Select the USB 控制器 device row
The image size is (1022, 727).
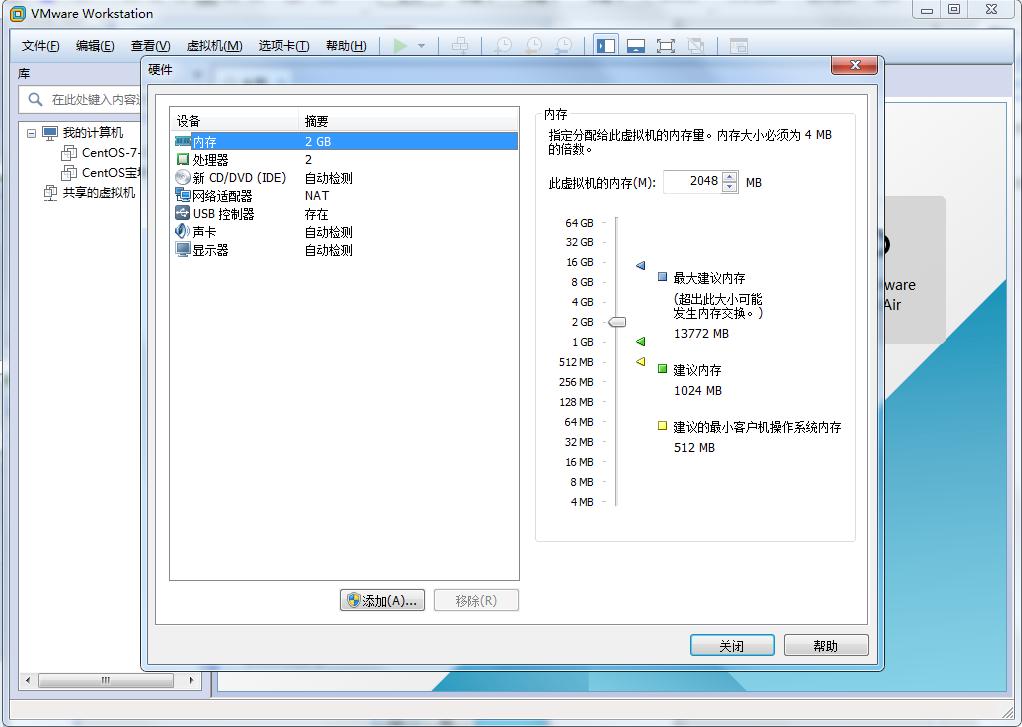[x=345, y=214]
